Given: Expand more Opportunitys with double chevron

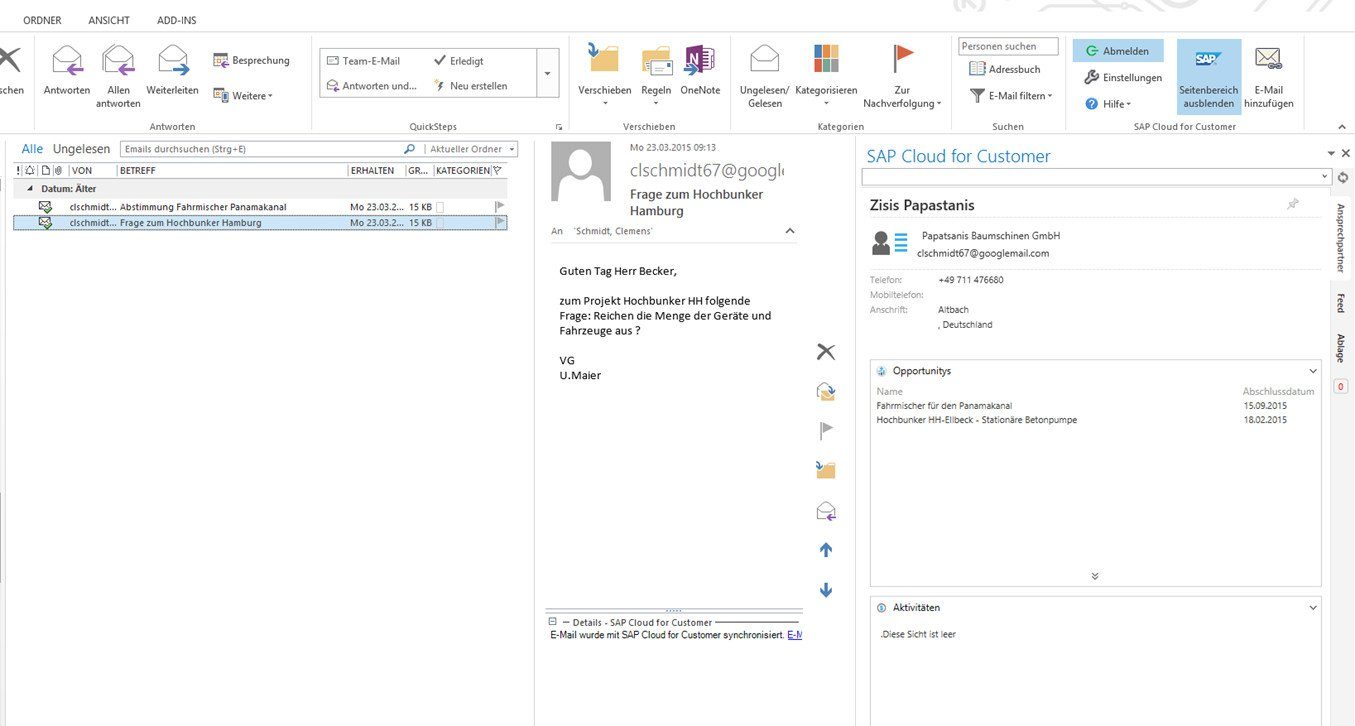Looking at the screenshot, I should pyautogui.click(x=1095, y=576).
